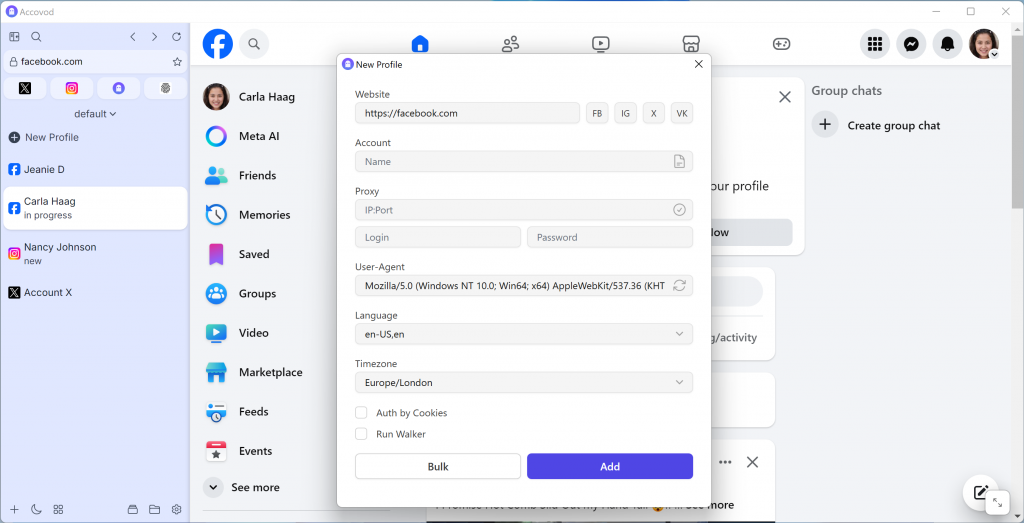
Task: Toggle dark mode with the moon icon
Action: point(36,509)
